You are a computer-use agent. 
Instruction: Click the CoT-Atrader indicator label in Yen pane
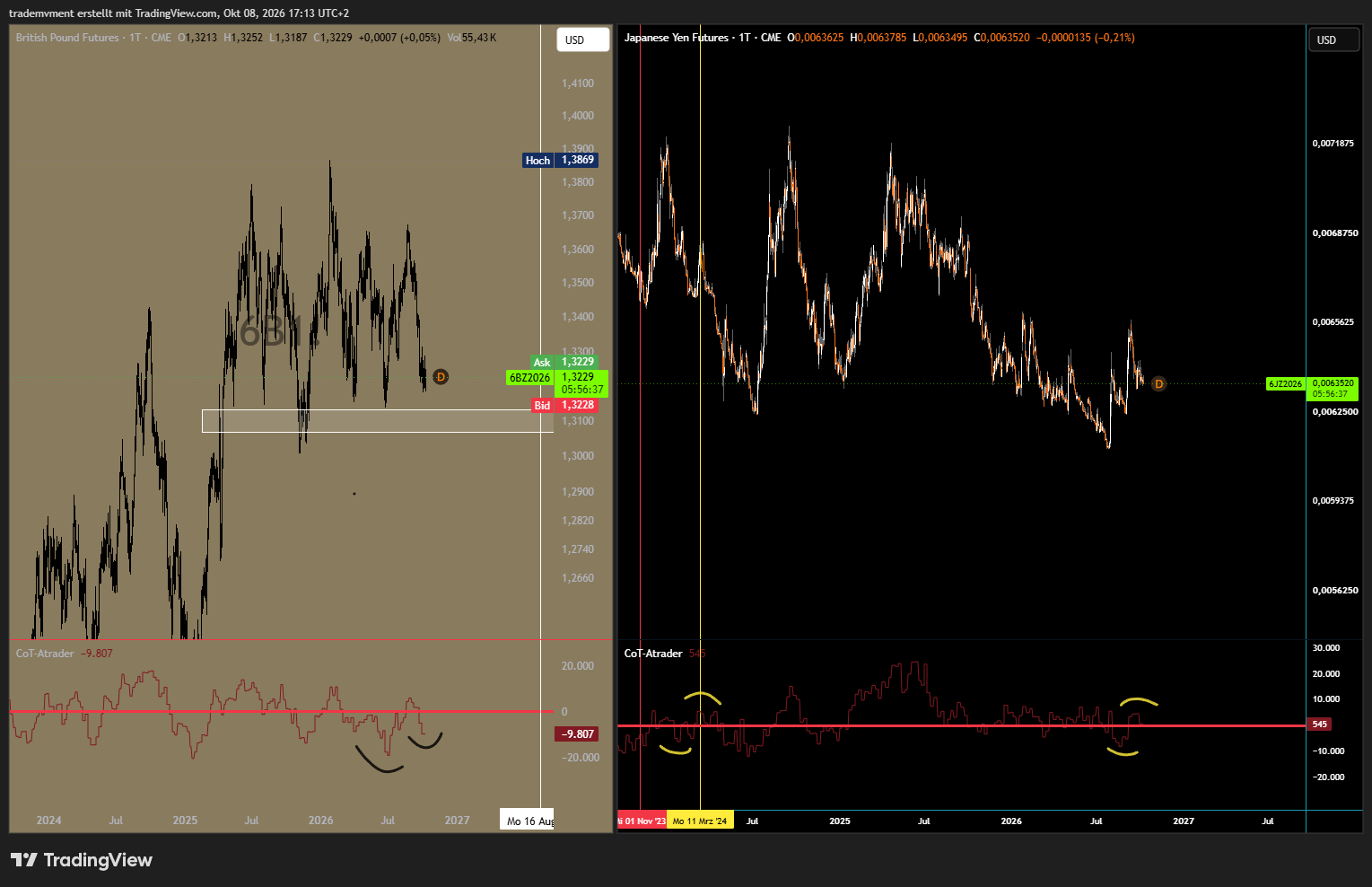[x=653, y=654]
